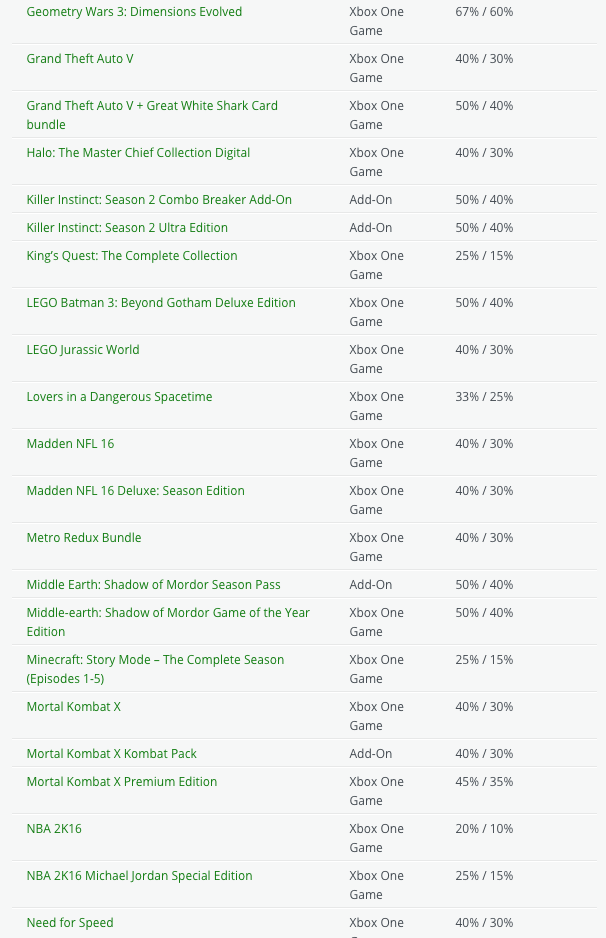The image size is (606, 938).
Task: Open the LEGO Jurassic World link
Action: pyautogui.click(x=83, y=350)
